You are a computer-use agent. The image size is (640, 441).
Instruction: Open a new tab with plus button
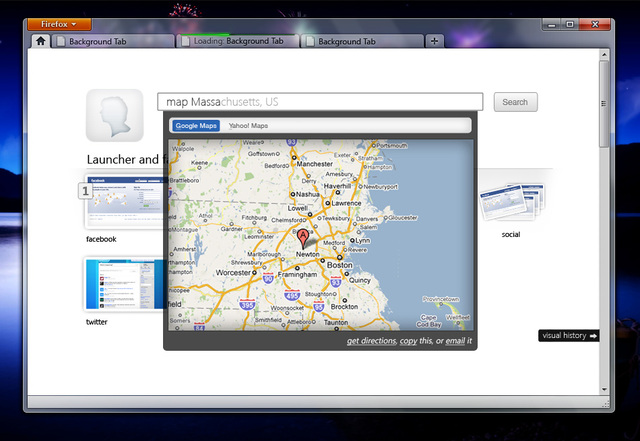[434, 41]
